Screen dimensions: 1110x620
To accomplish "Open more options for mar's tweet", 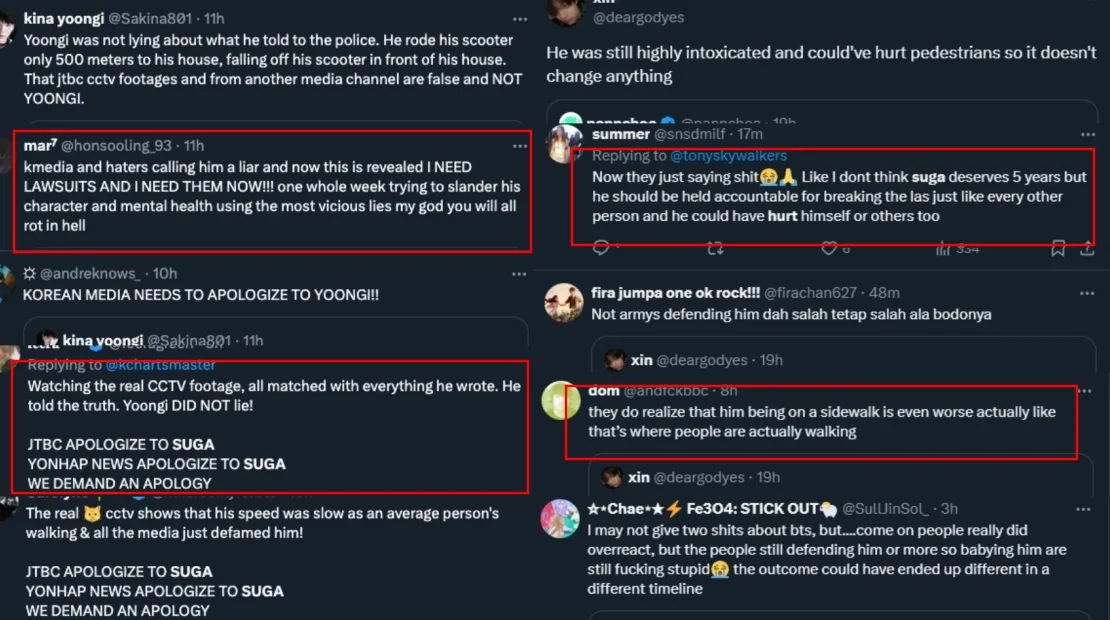I will pos(519,146).
